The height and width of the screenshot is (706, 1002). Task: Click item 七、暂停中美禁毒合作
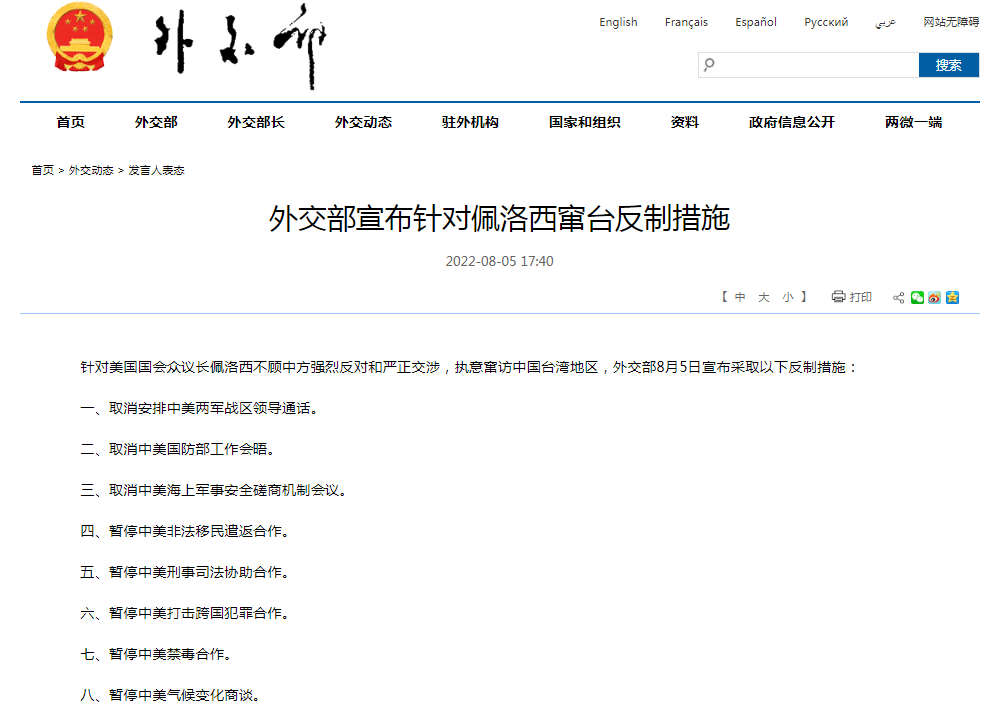pos(158,654)
